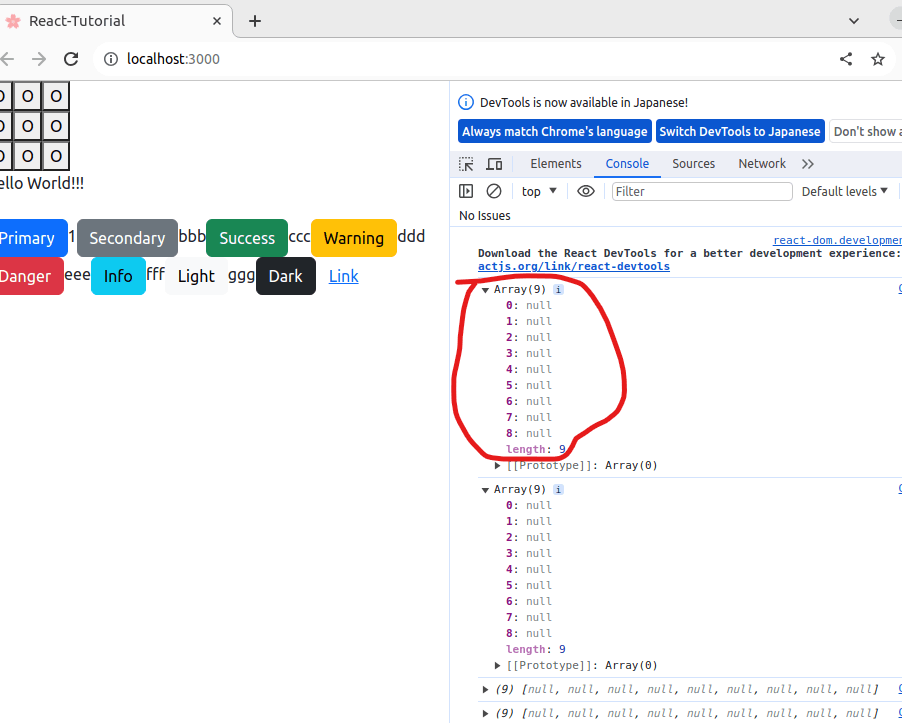Open the Sources tab
The image size is (902, 723).
[x=693, y=164]
